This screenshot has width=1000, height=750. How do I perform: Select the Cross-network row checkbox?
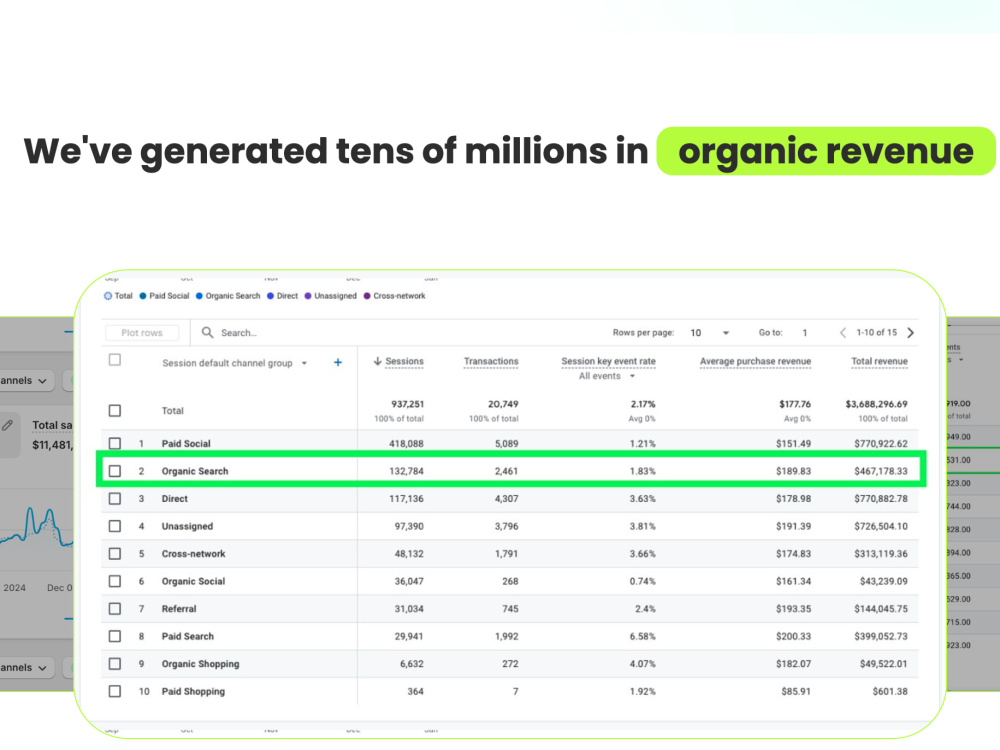point(115,553)
